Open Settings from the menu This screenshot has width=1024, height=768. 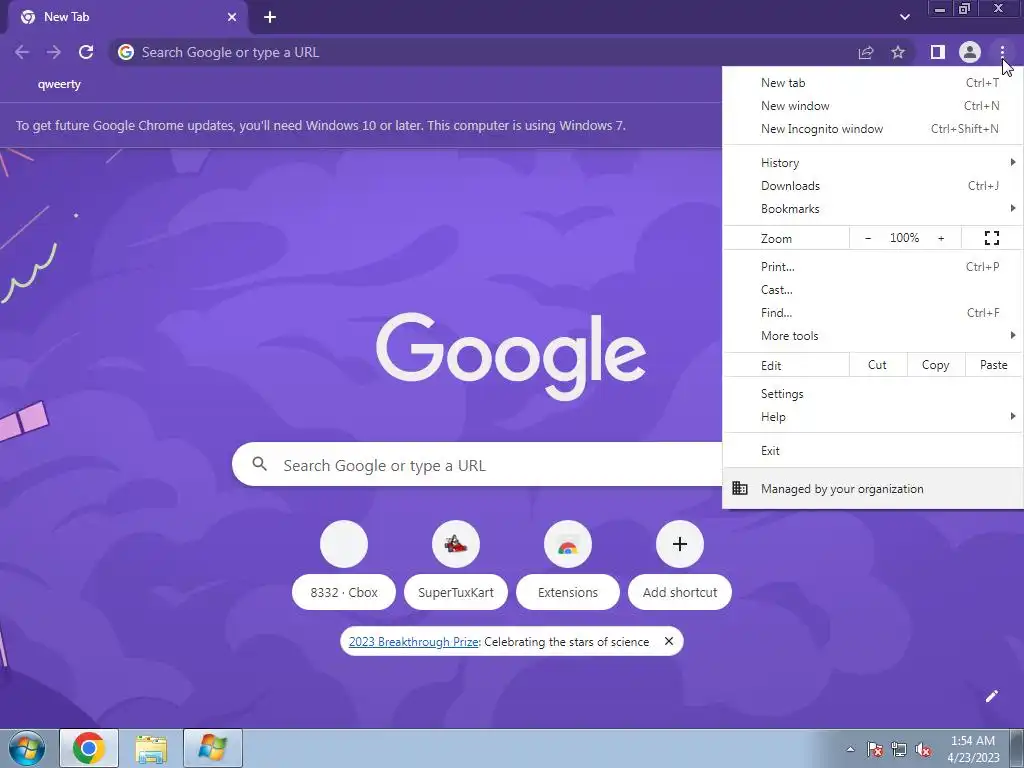click(872, 394)
